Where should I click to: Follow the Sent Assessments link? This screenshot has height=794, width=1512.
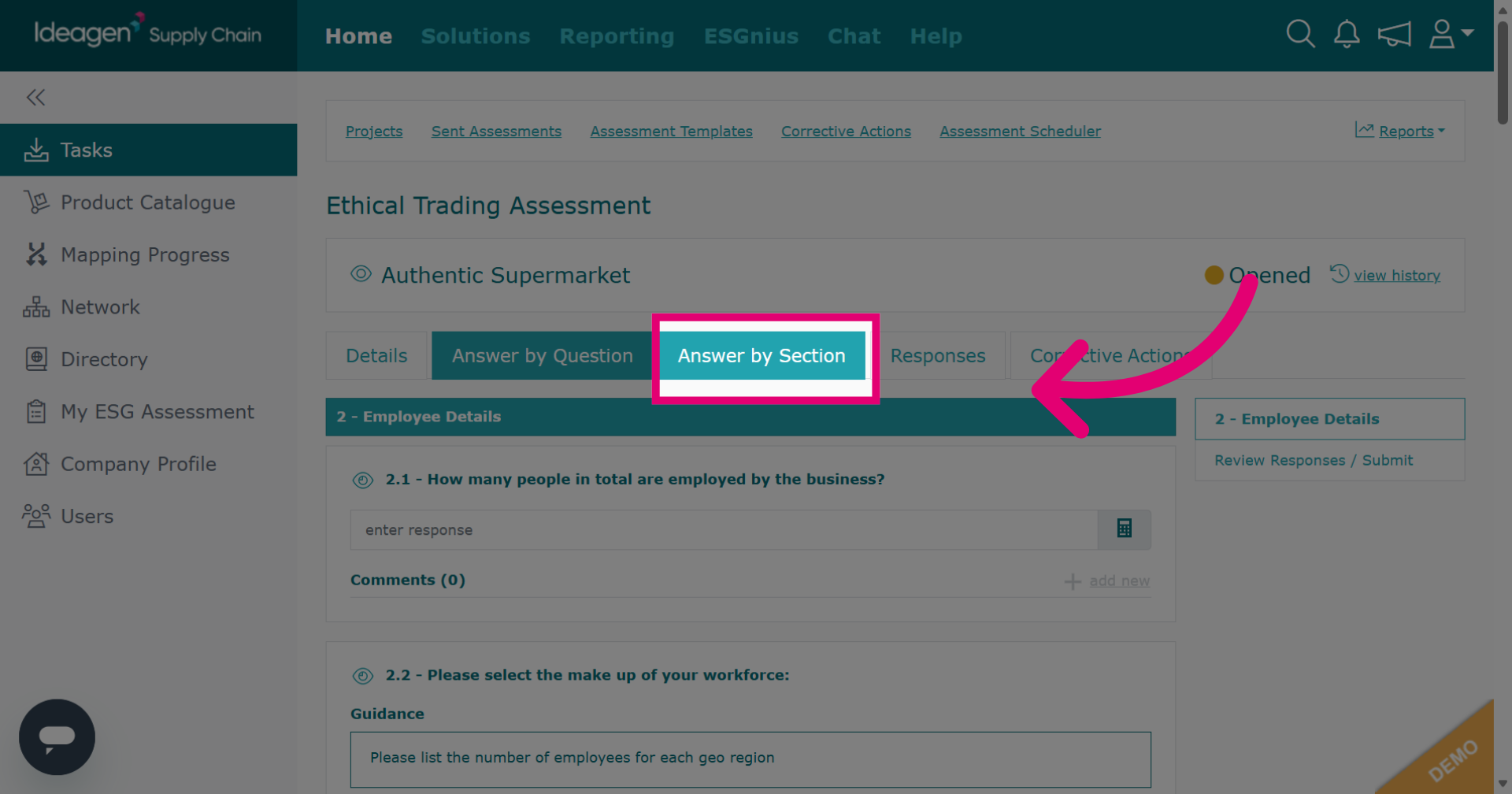coord(496,131)
